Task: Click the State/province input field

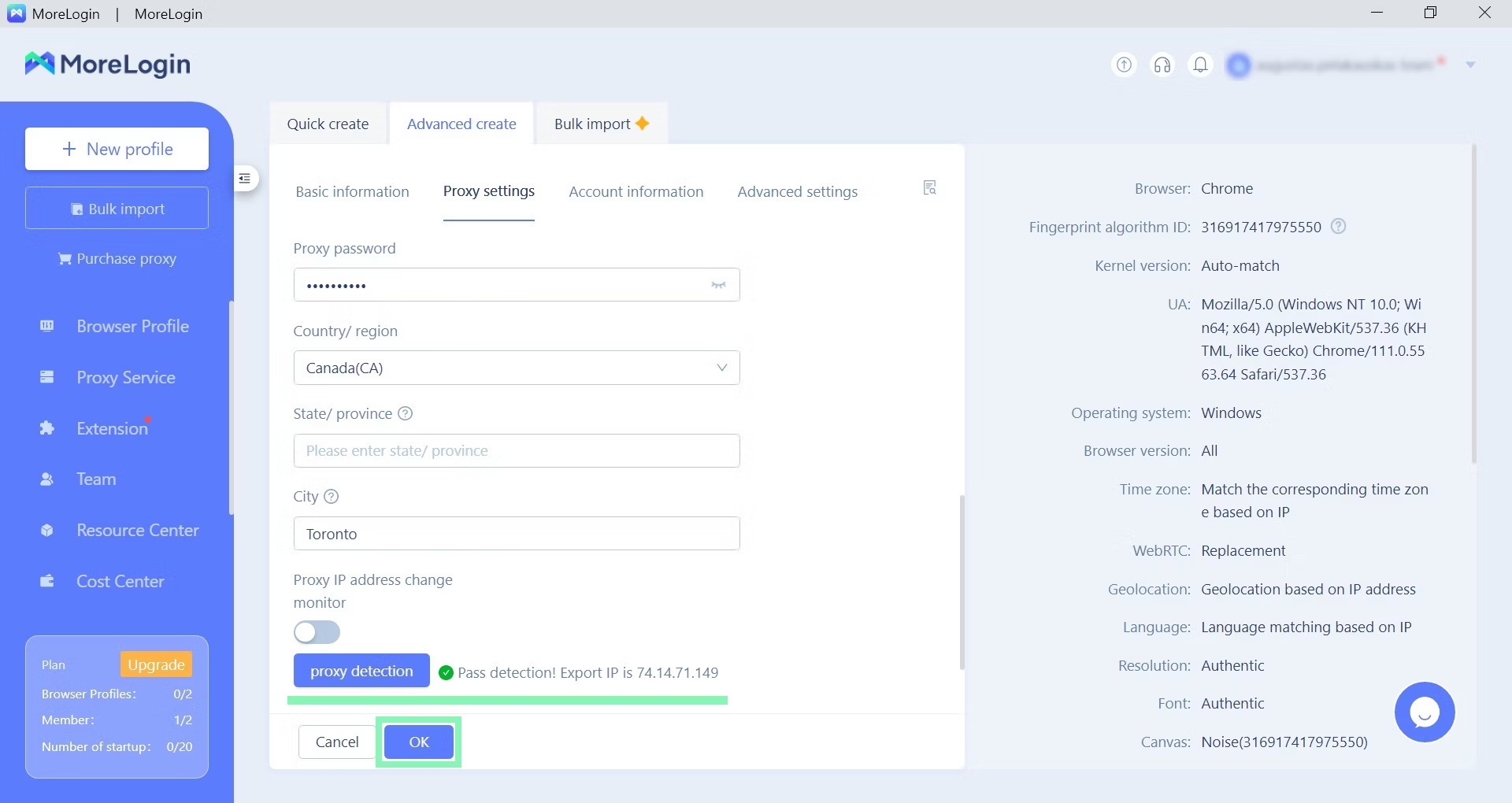Action: tap(516, 450)
